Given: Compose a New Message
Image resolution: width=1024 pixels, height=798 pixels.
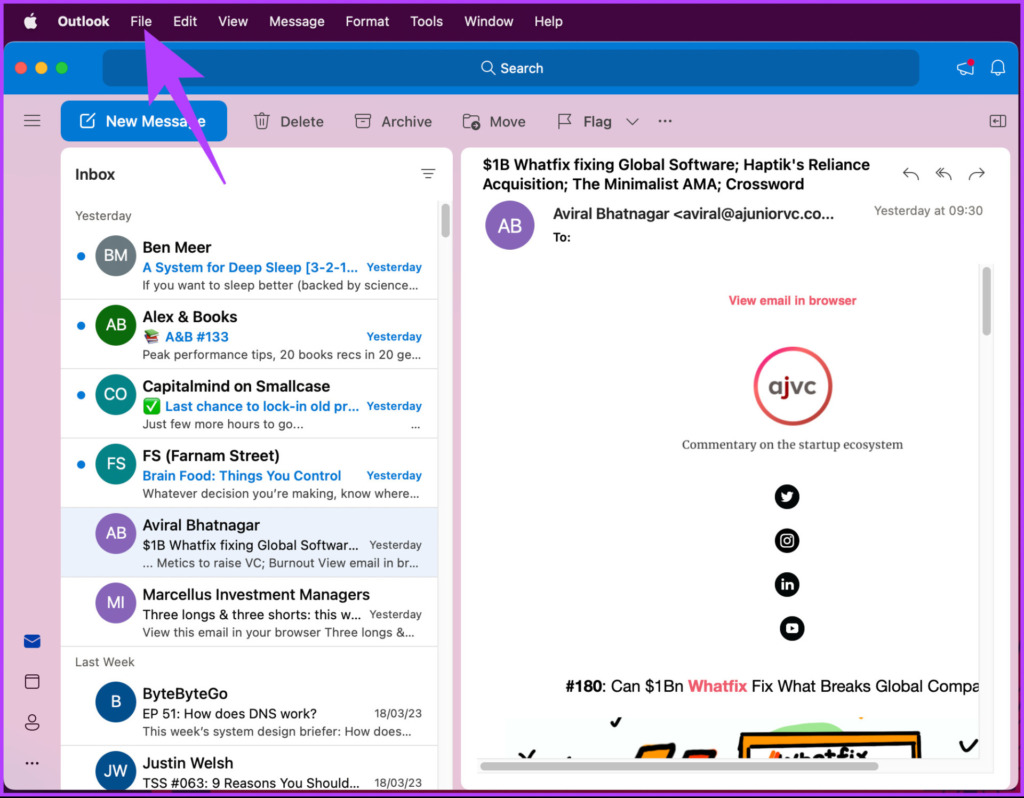Looking at the screenshot, I should [144, 121].
